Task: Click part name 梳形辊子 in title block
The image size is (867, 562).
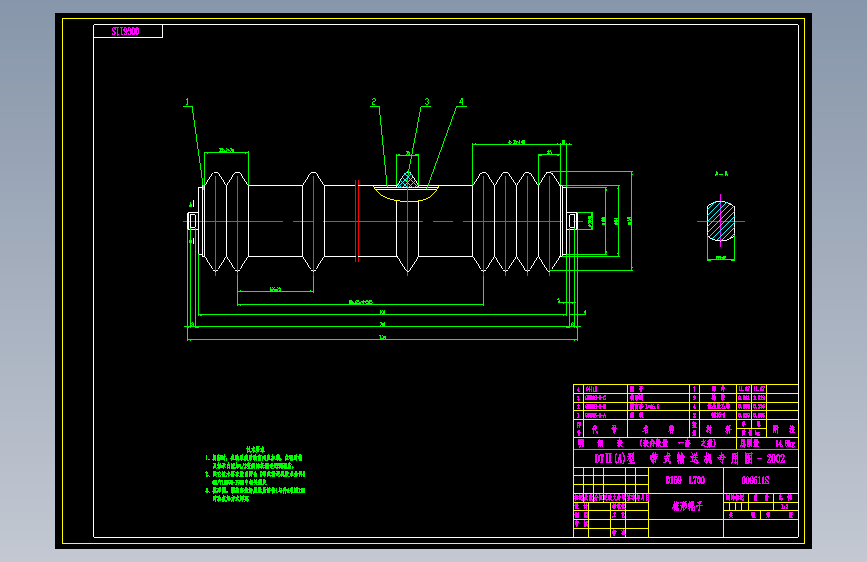Action: [687, 506]
